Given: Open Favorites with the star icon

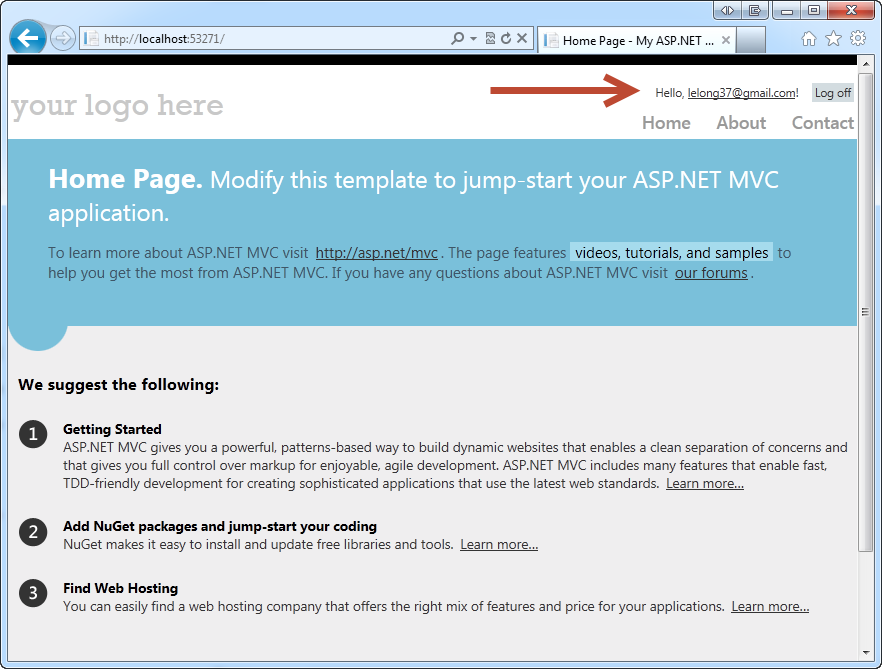Looking at the screenshot, I should pyautogui.click(x=833, y=38).
